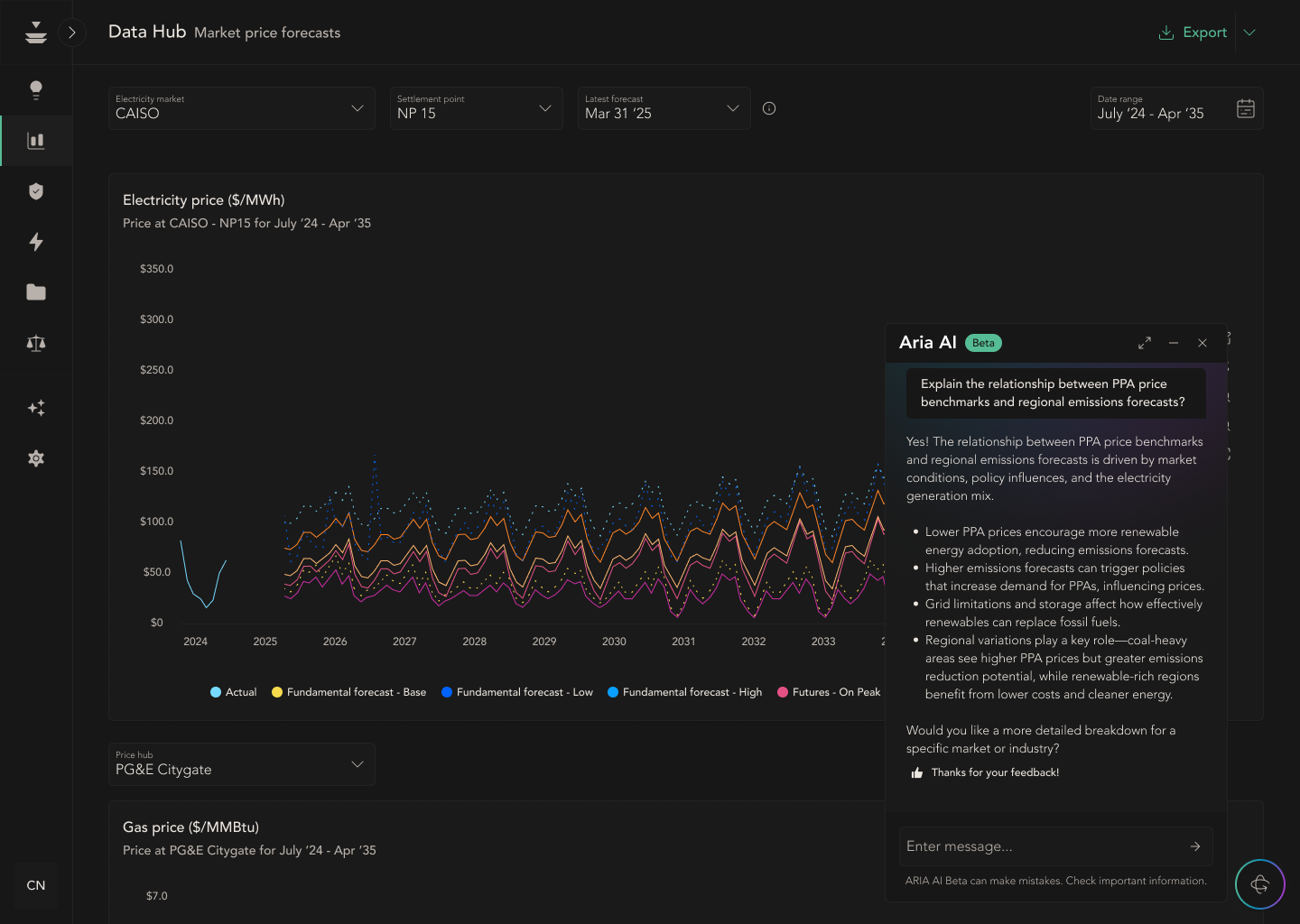Toggle the Actual series in chart legend

point(233,692)
